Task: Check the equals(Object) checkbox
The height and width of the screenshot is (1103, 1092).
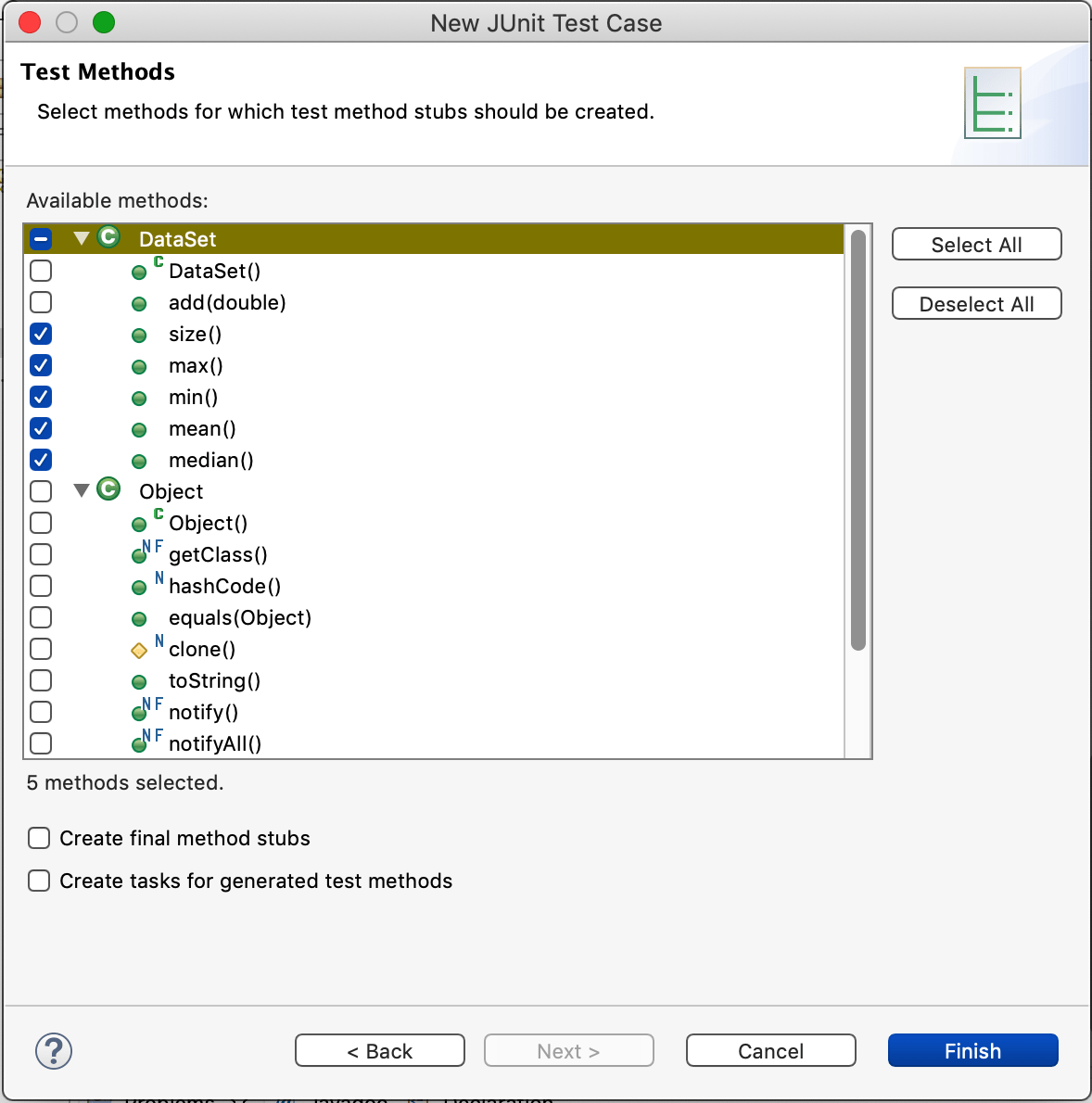Action: (41, 617)
